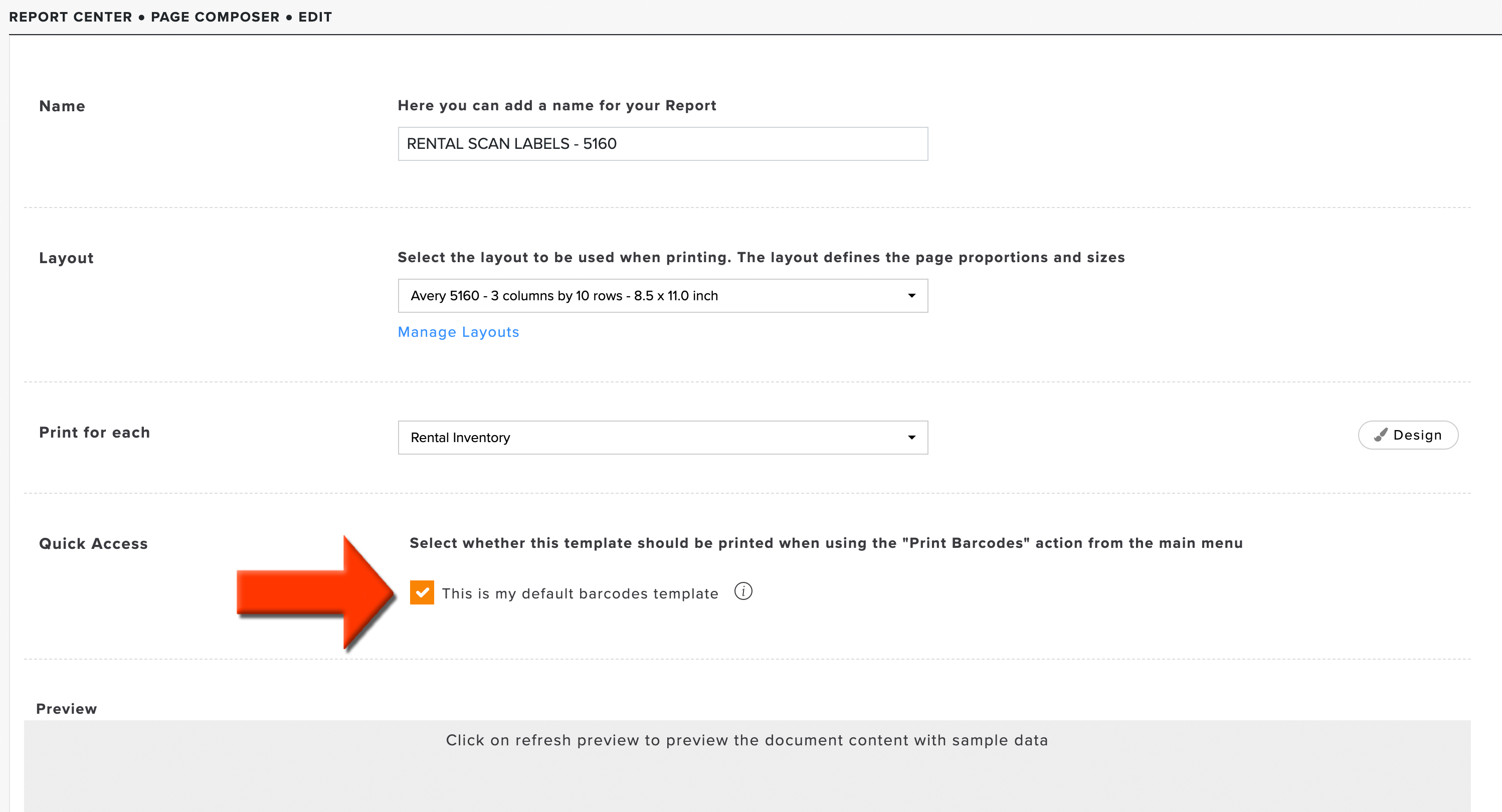Click the Print for each label
The image size is (1502, 812).
click(94, 432)
